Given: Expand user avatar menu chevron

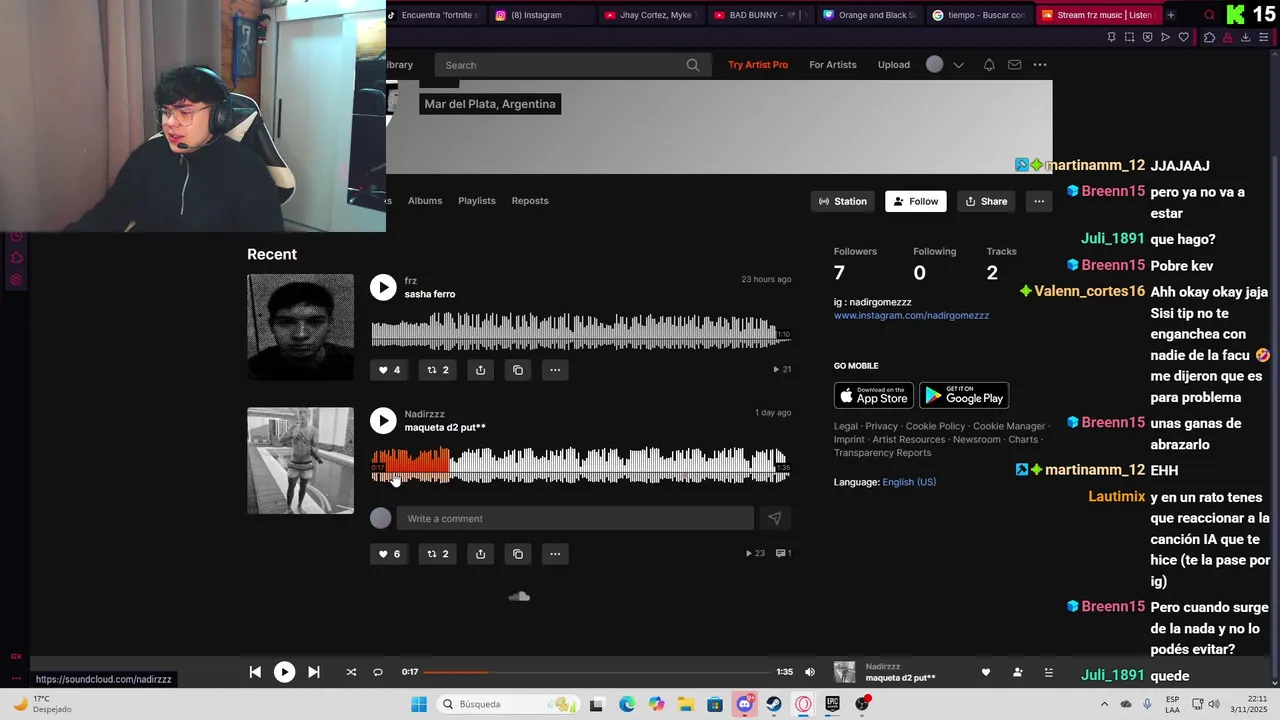Looking at the screenshot, I should [958, 65].
